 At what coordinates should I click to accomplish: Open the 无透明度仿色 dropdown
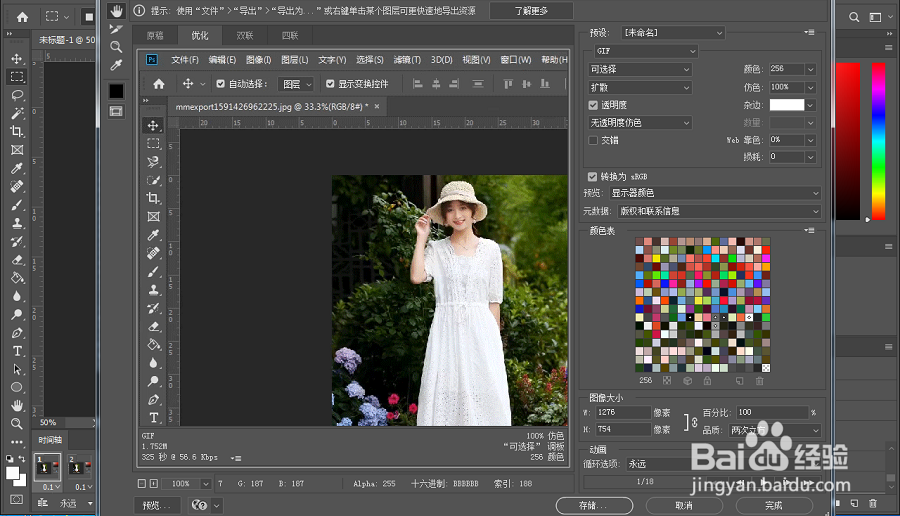(x=640, y=123)
